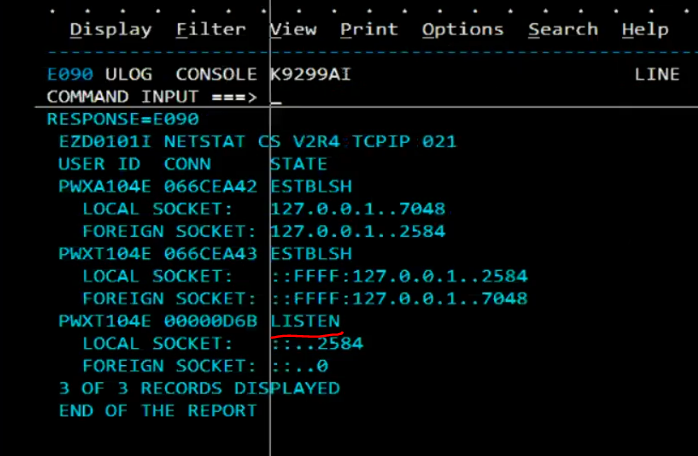The width and height of the screenshot is (698, 456).
Task: Click local socket ::FFFF:127.0.0.1..2584
Action: click(399, 276)
